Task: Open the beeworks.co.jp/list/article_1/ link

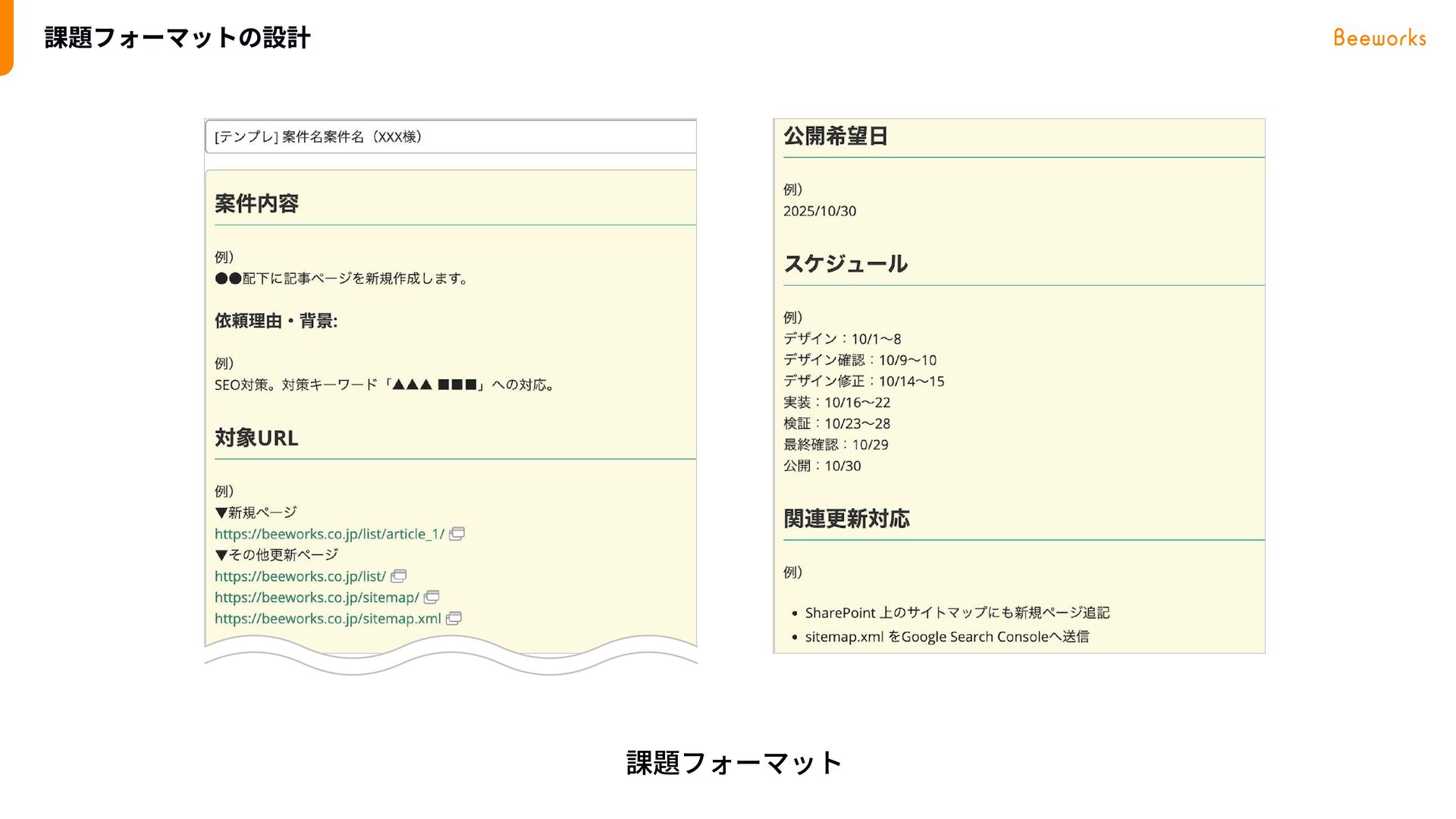Action: [329, 534]
